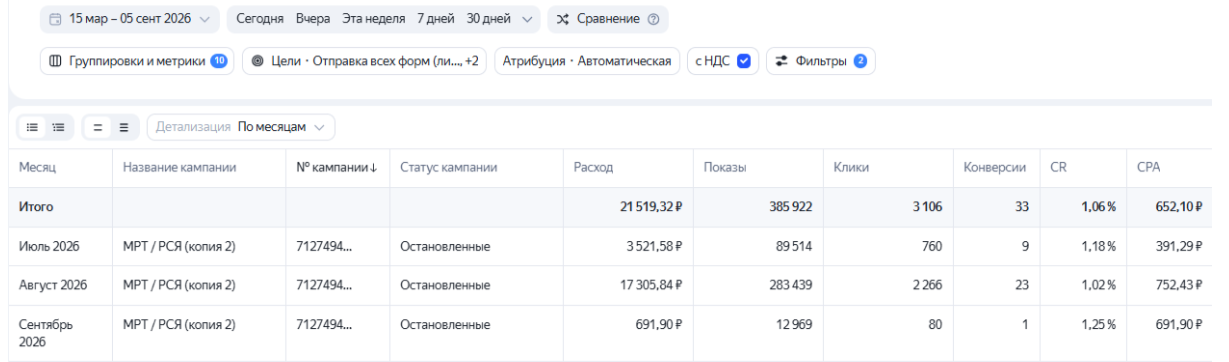Image resolution: width=1229 pixels, height=362 pixels.
Task: Open the Детализация По месяцам dropdown
Action: 241,127
